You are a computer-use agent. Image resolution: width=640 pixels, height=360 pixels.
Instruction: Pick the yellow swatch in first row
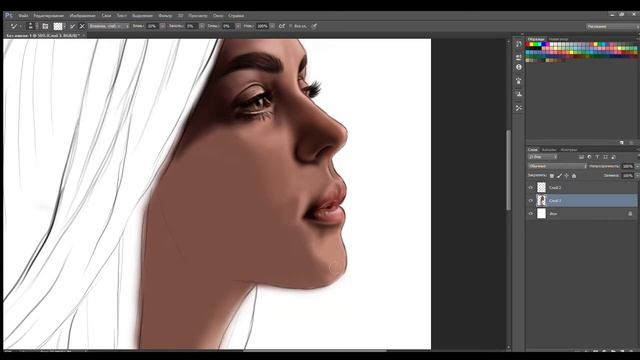tap(532, 44)
